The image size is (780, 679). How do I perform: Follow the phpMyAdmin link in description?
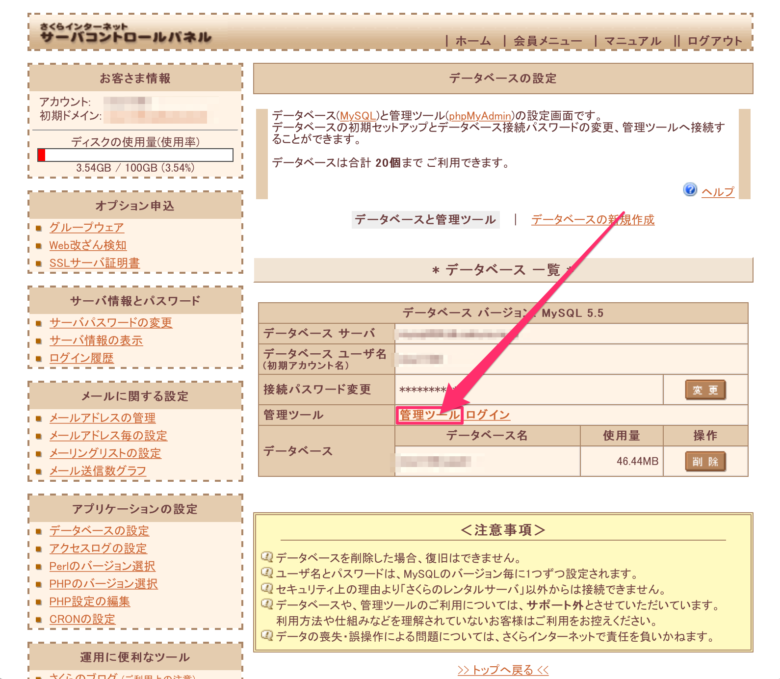[x=480, y=116]
